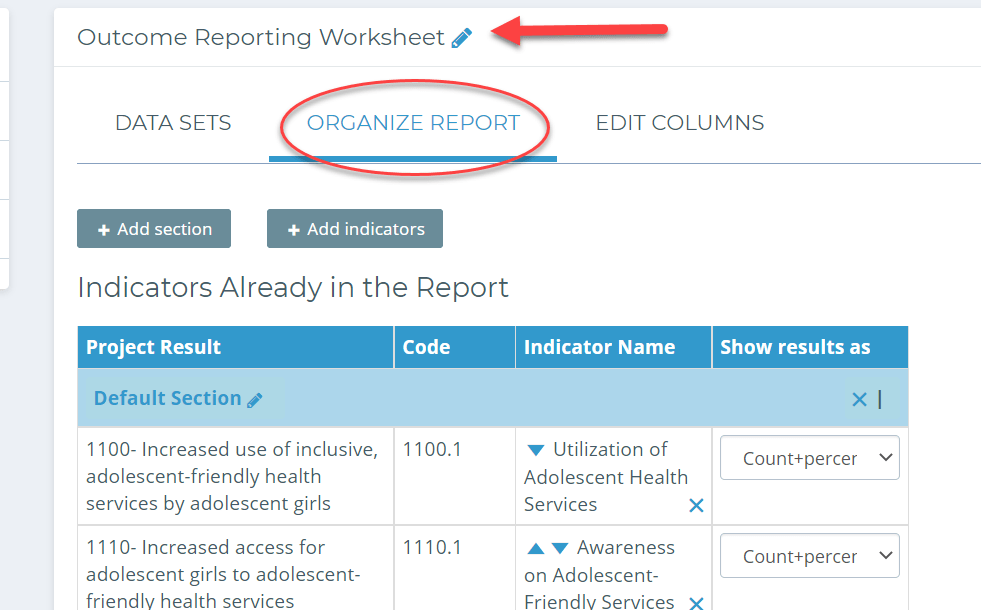Open Show results dropdown for 1110.1
The height and width of the screenshot is (610, 981).
[x=810, y=556]
